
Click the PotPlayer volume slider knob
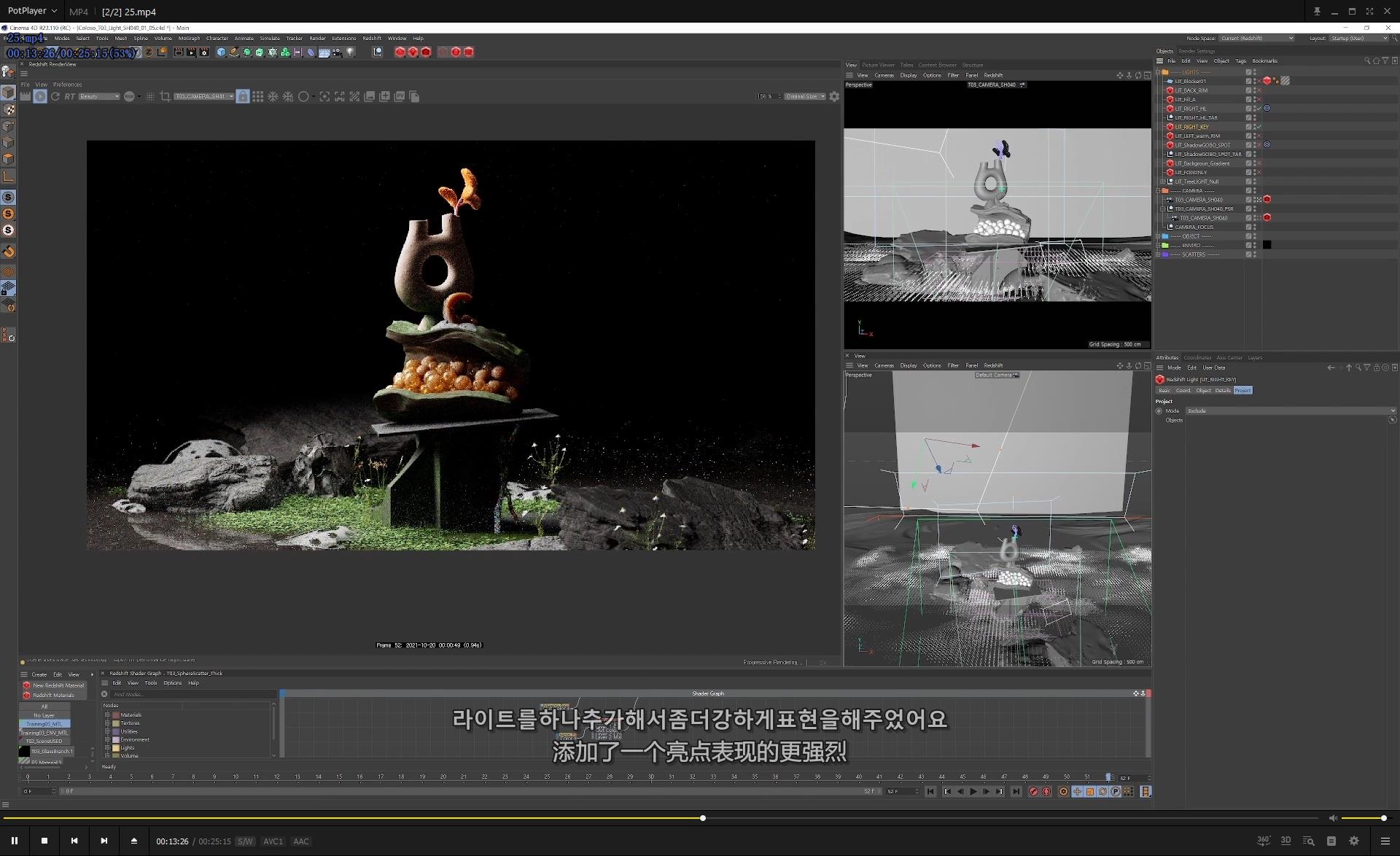pos(1384,818)
